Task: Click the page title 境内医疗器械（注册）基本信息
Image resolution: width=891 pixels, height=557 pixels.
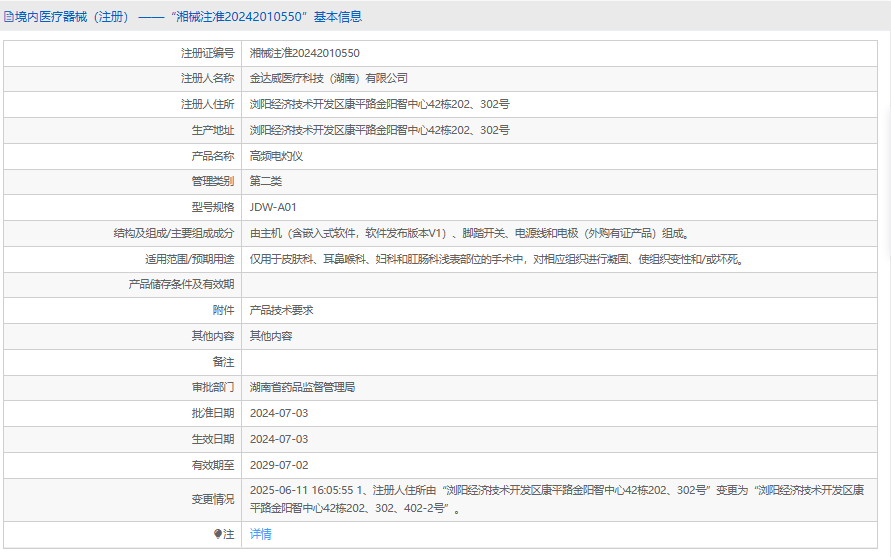Action: pyautogui.click(x=188, y=17)
